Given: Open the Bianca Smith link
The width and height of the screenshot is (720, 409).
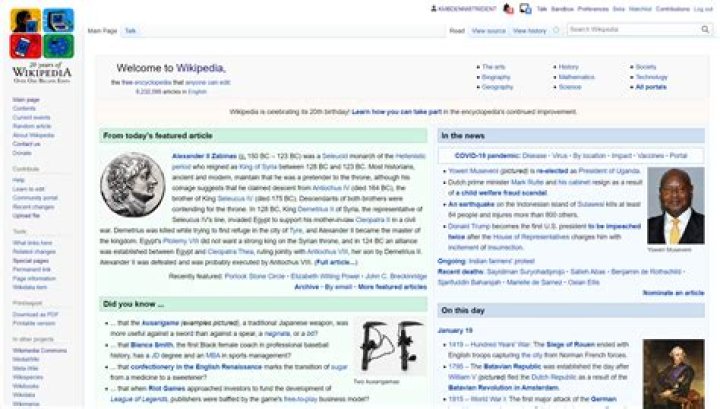Looking at the screenshot, I should [x=152, y=345].
